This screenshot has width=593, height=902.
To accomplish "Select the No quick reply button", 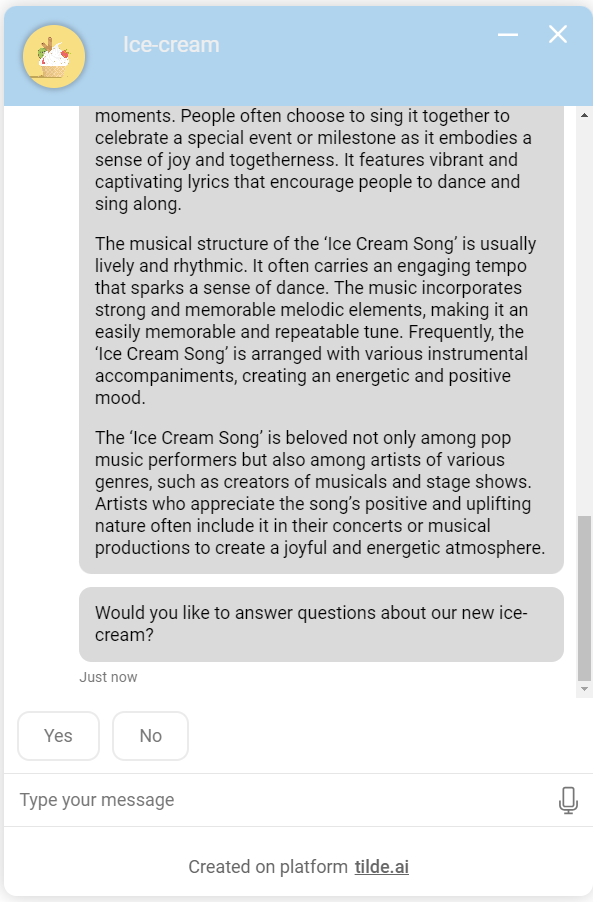I will click(150, 735).
